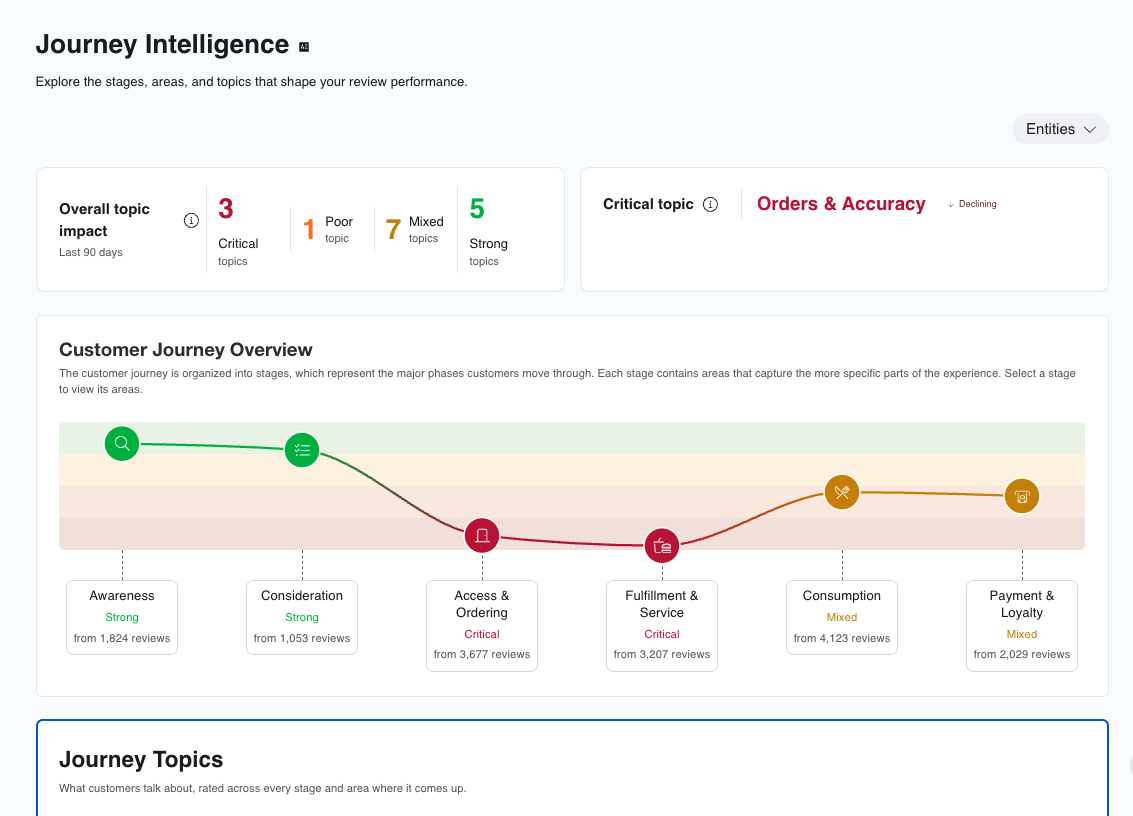Click the '3' Critical topics count
Image resolution: width=1133 pixels, height=816 pixels.
click(x=226, y=209)
